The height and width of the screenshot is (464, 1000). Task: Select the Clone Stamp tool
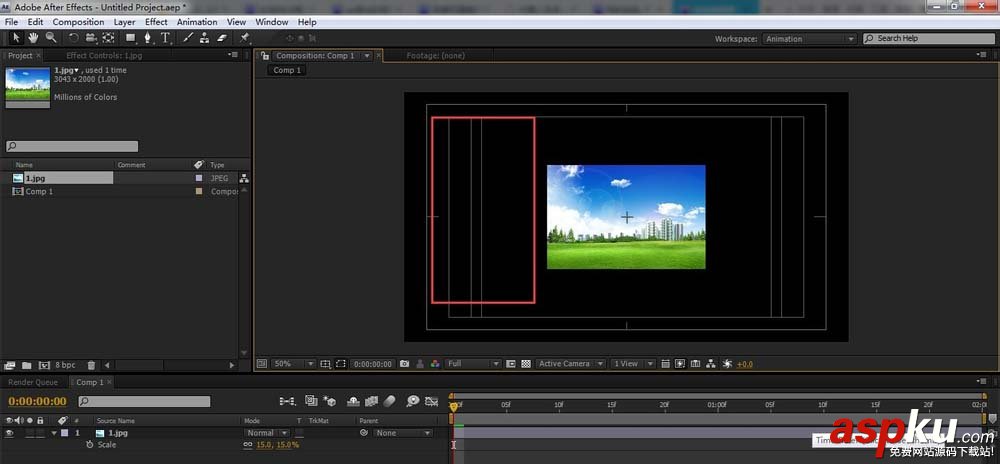[204, 38]
